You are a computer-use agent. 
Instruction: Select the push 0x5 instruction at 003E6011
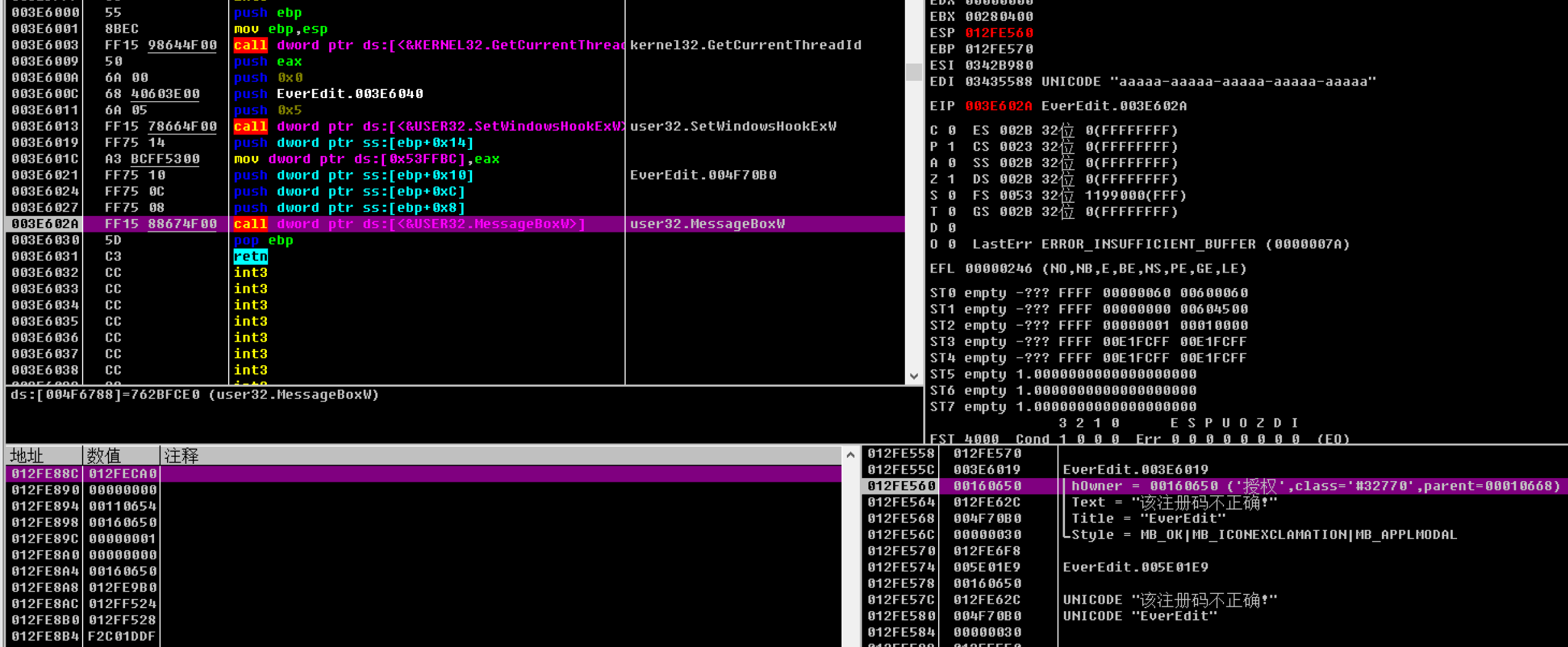(x=455, y=110)
